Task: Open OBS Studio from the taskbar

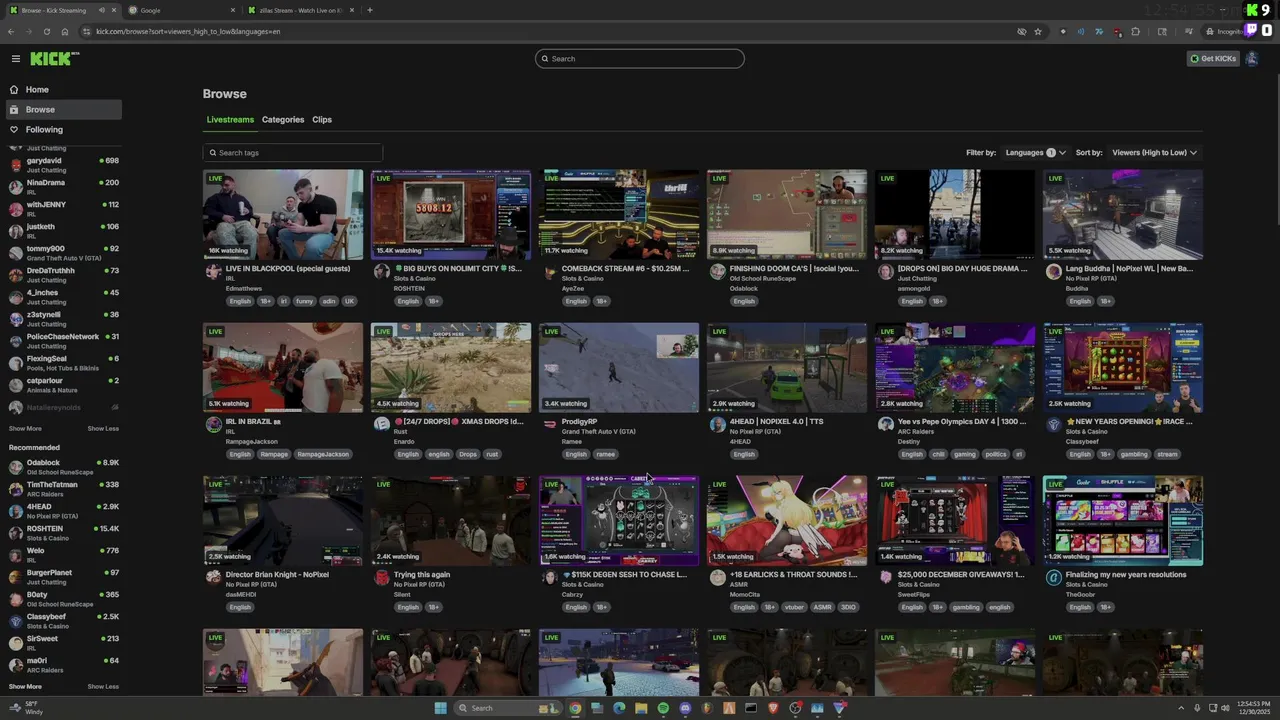Action: (795, 708)
